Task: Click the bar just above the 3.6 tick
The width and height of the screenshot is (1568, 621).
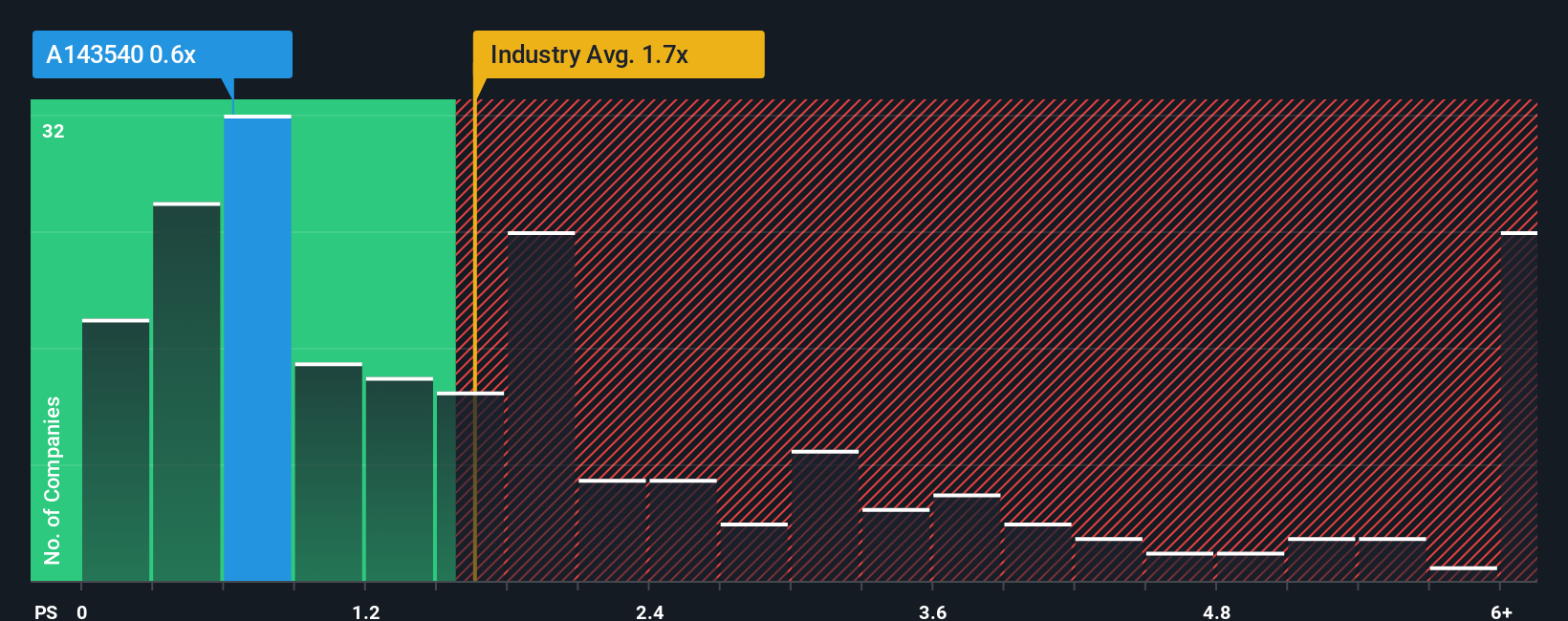Action: (x=967, y=537)
